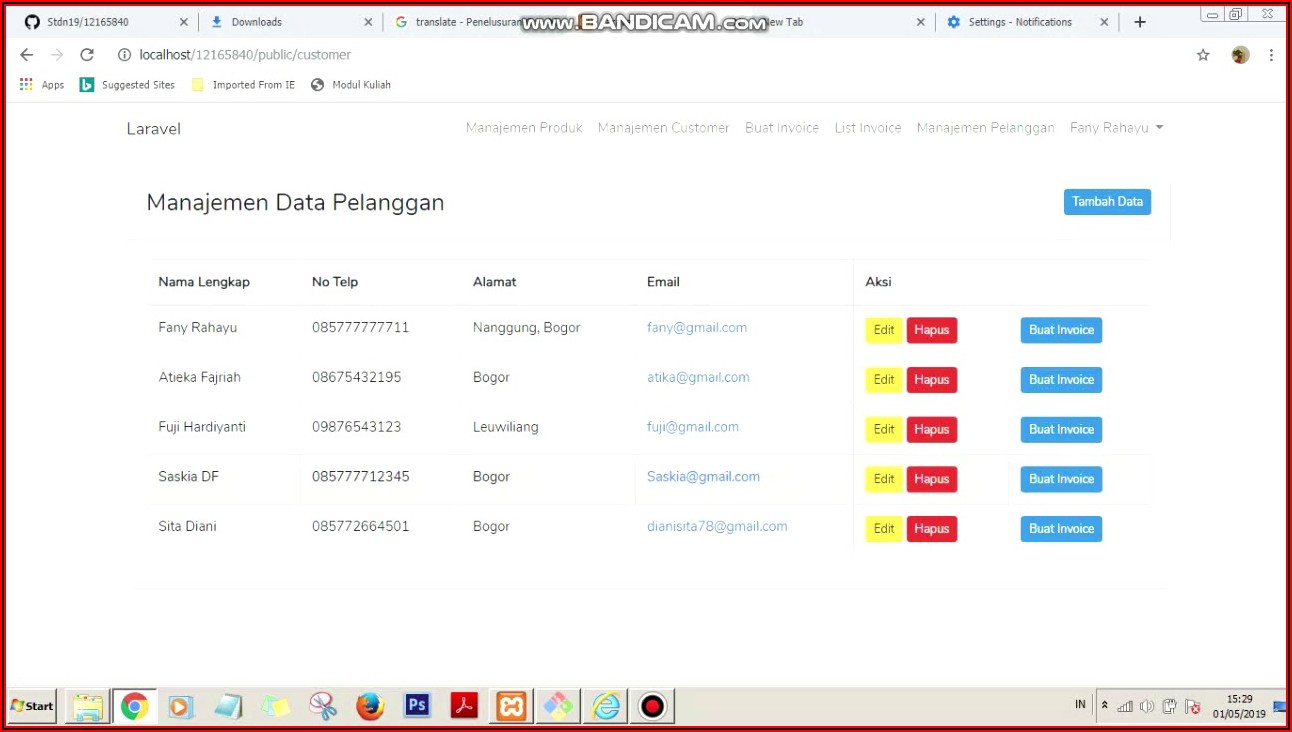Launch Firefox from the taskbar
The image size is (1292, 732).
coord(370,706)
